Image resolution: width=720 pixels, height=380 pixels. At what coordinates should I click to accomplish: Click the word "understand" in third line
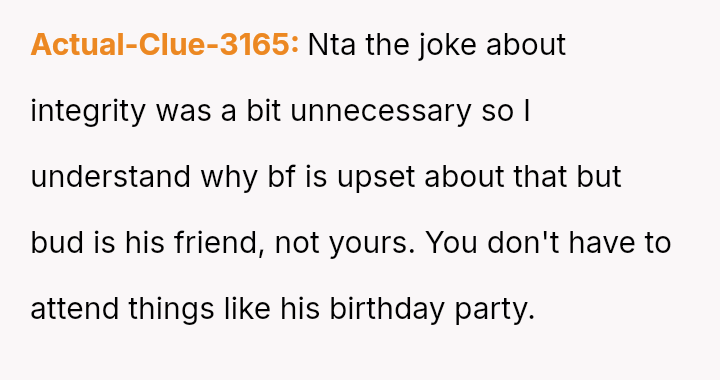click(110, 177)
